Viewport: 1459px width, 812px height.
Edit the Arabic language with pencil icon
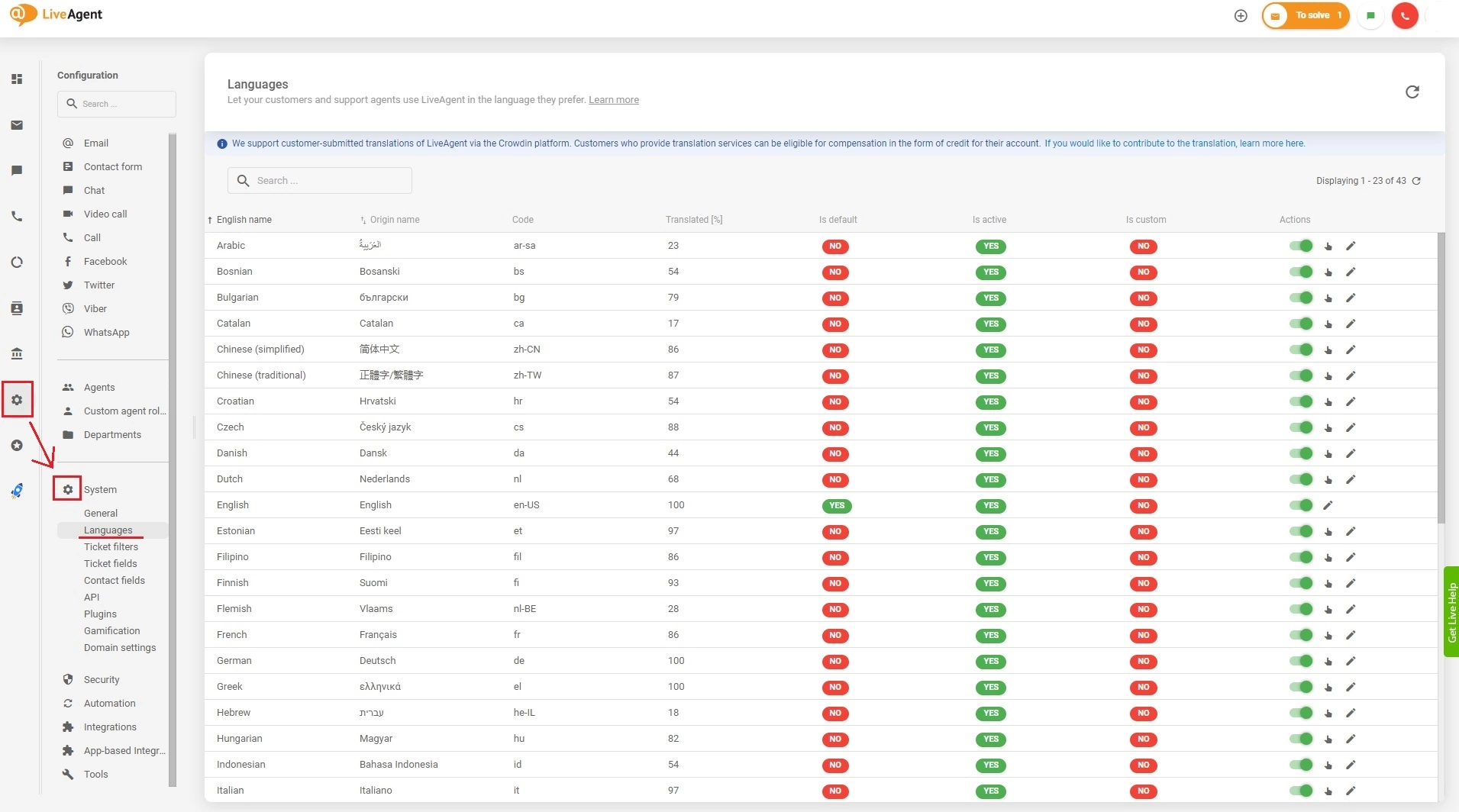pyautogui.click(x=1350, y=246)
